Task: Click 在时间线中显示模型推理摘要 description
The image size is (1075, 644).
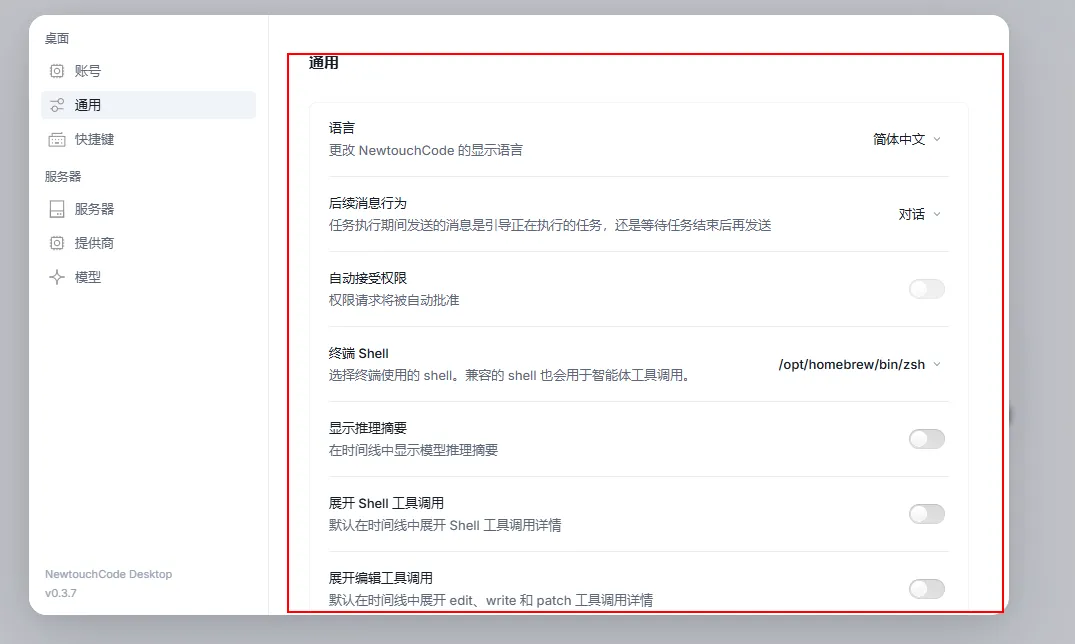Action: 413,450
